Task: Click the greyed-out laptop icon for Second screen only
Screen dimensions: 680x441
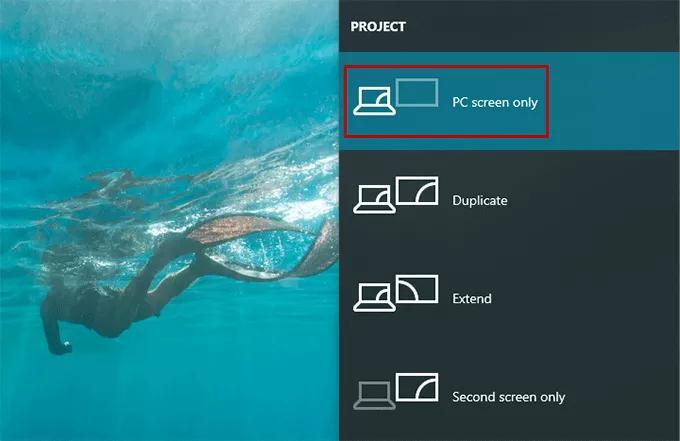Action: [374, 395]
